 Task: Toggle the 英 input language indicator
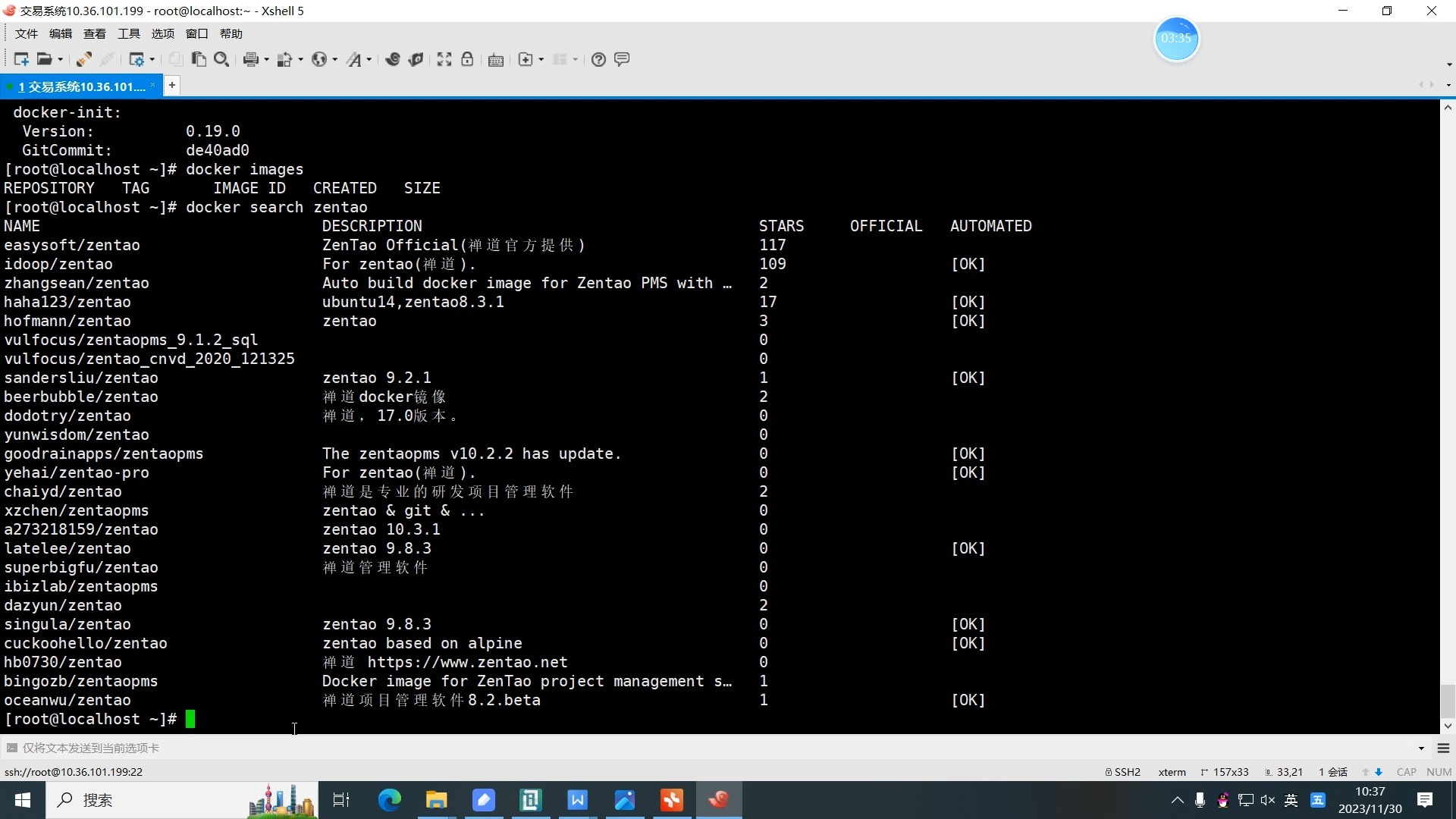click(1291, 800)
